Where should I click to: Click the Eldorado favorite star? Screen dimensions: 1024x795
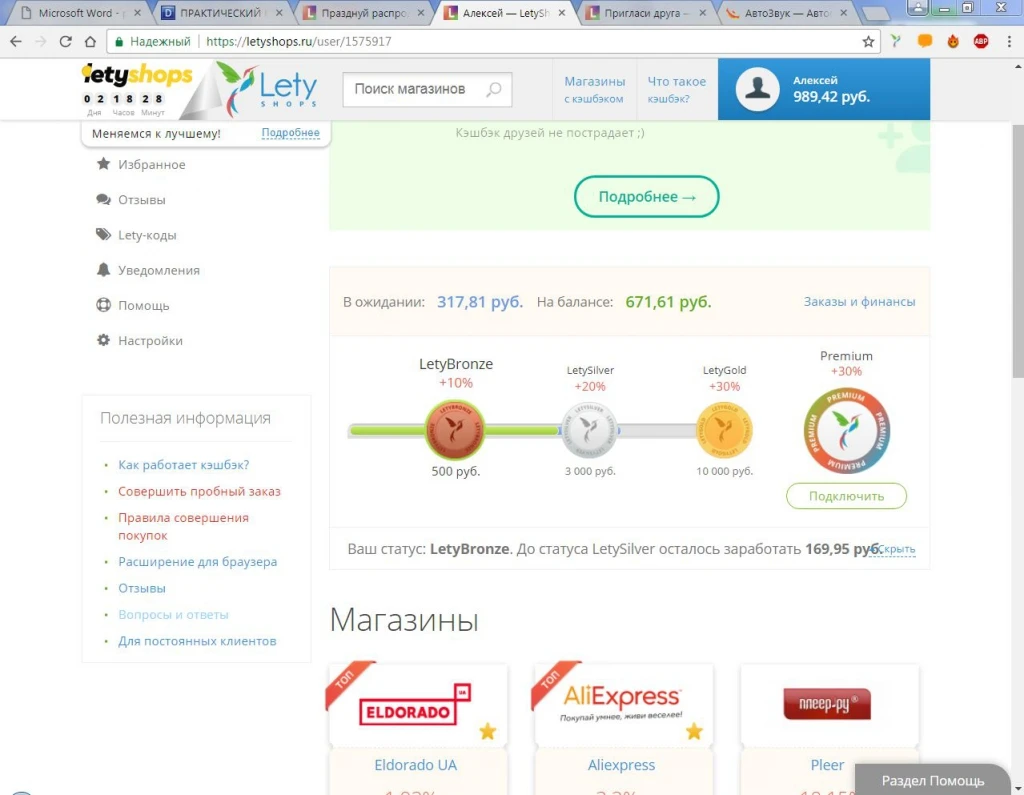(488, 731)
